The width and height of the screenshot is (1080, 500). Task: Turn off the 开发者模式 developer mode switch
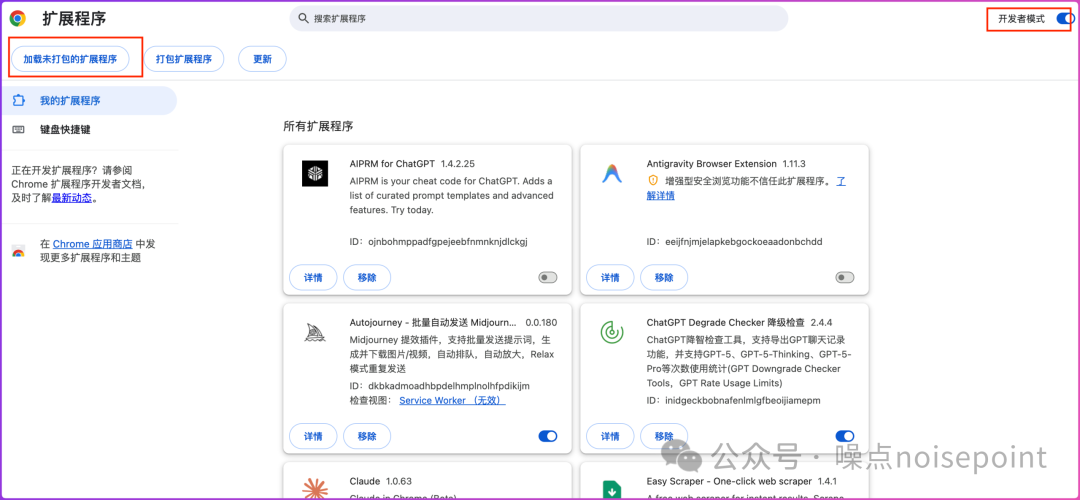click(x=1064, y=19)
